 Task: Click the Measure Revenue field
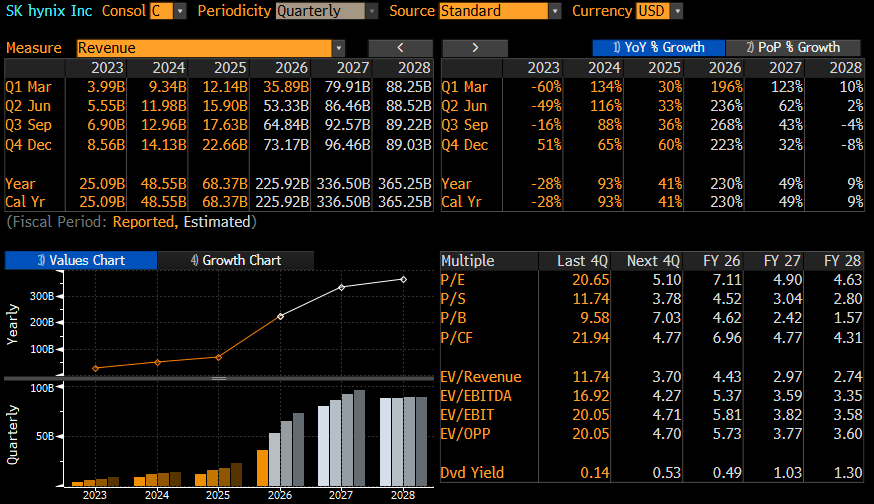204,49
